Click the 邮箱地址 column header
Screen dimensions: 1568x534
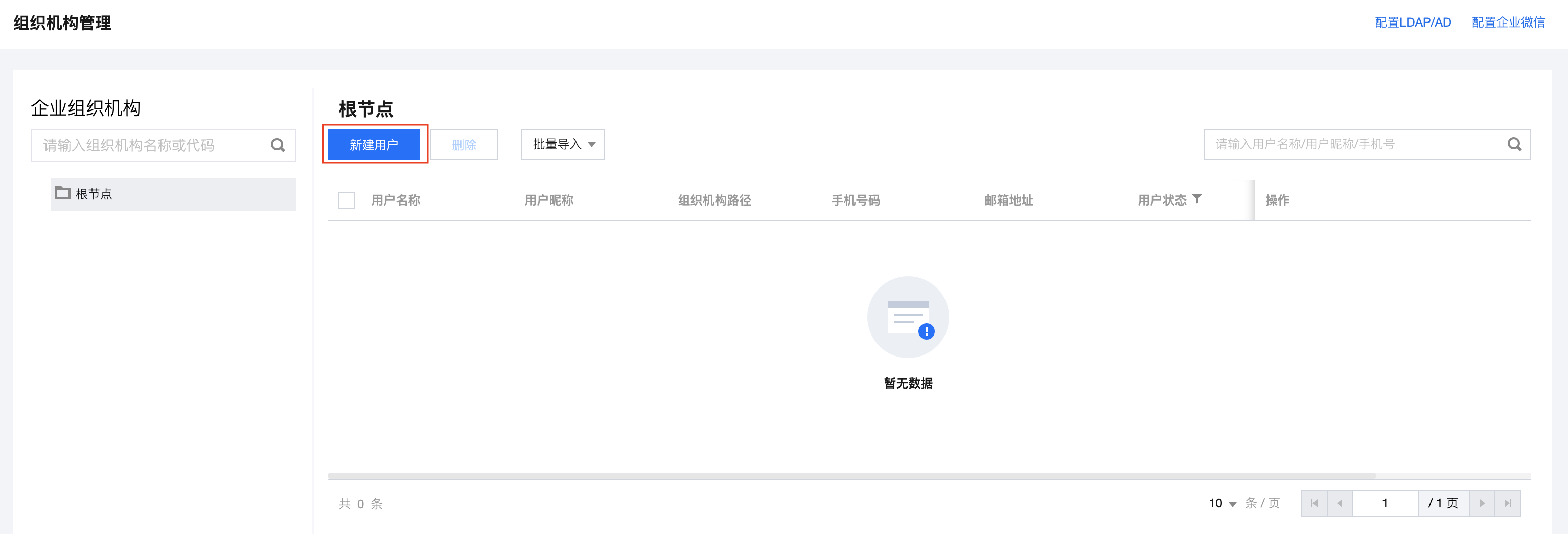(1009, 201)
